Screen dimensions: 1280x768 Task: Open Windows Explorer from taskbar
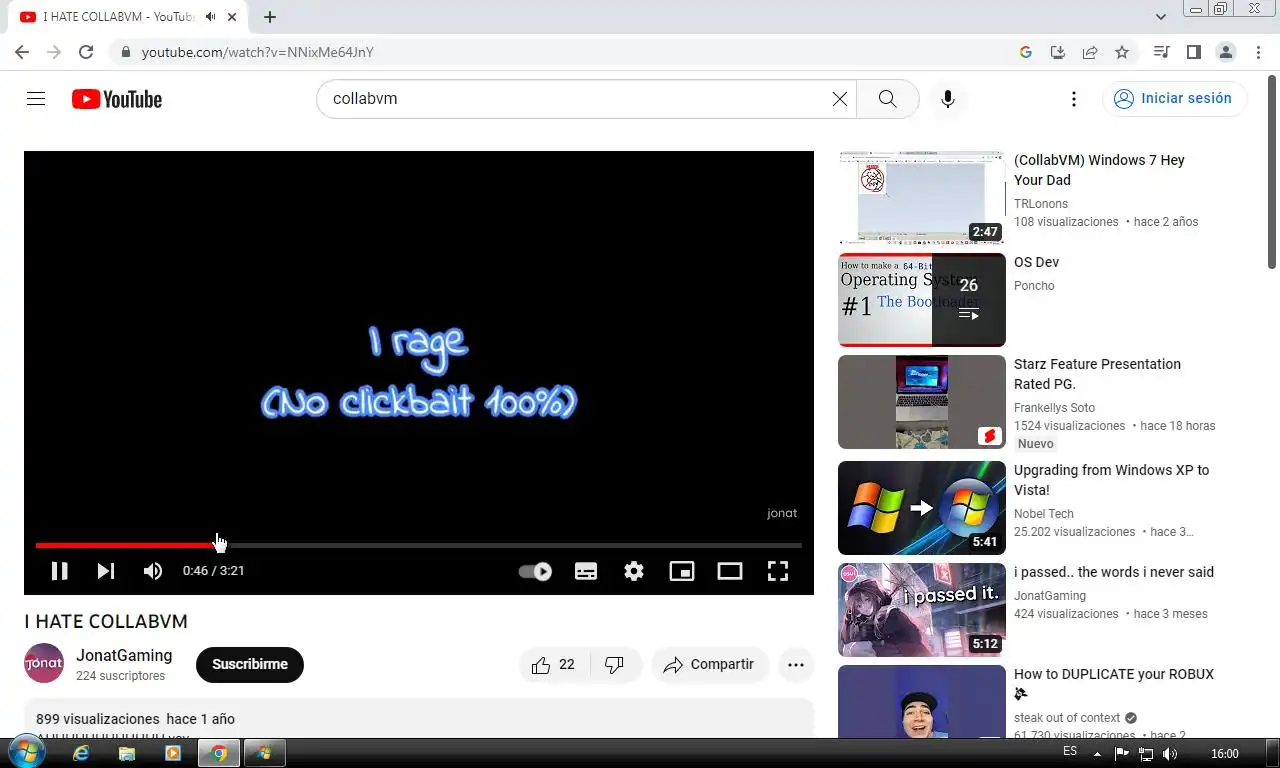[127, 753]
